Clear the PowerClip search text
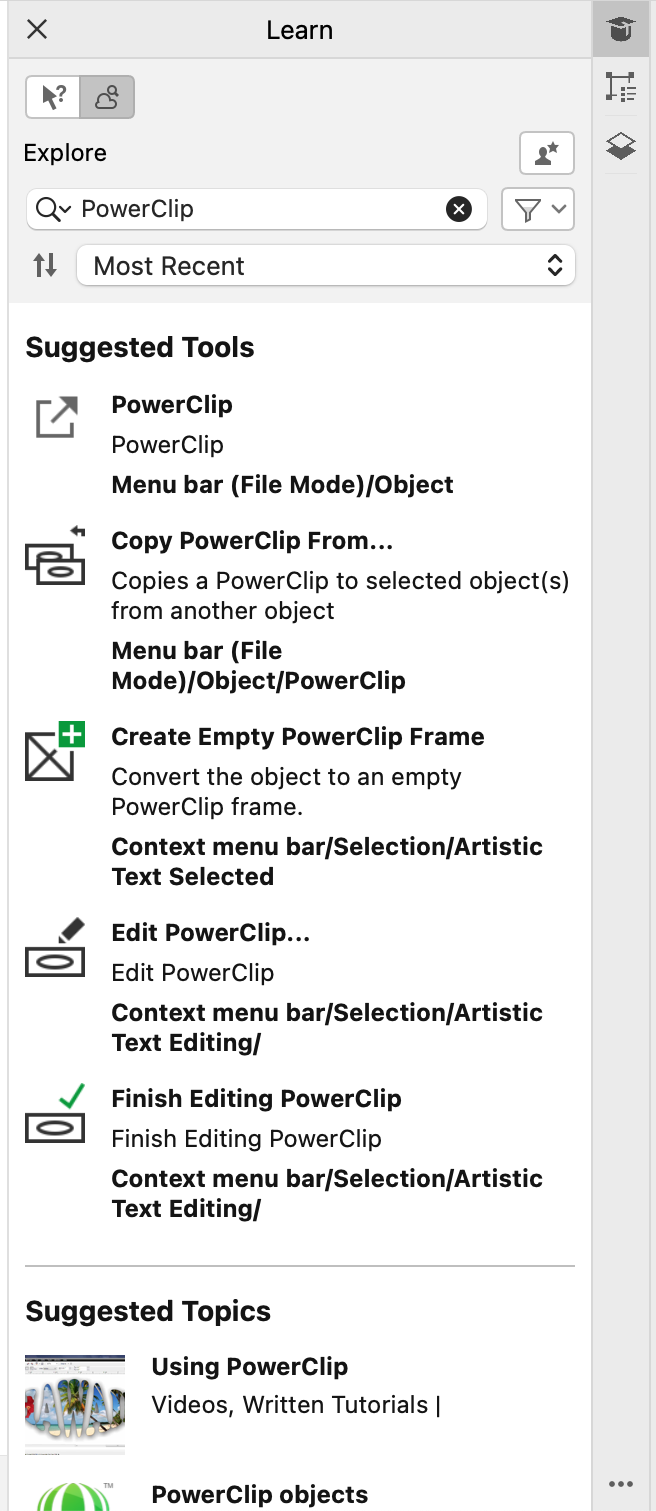The height and width of the screenshot is (1511, 656). coord(458,209)
